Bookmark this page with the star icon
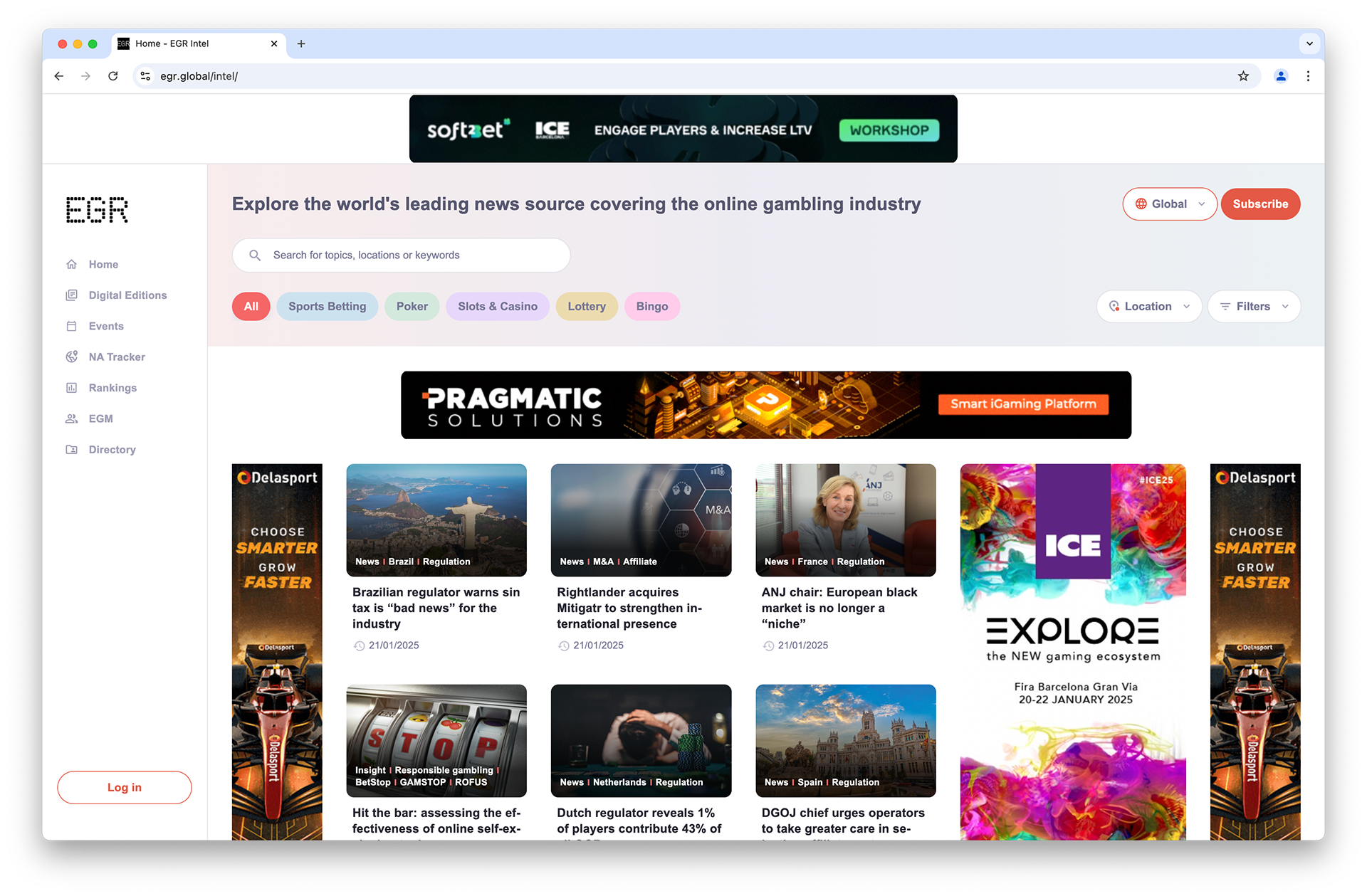Image resolution: width=1367 pixels, height=896 pixels. 1243,76
